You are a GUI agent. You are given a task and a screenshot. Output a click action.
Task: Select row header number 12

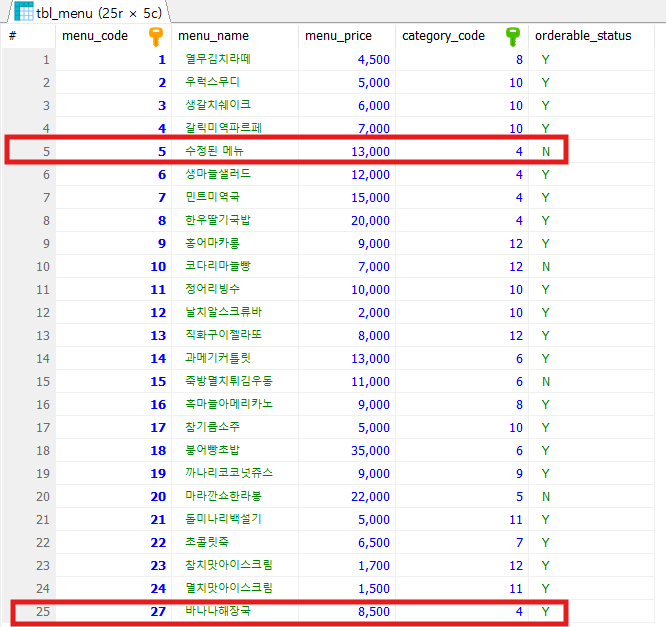[42, 312]
